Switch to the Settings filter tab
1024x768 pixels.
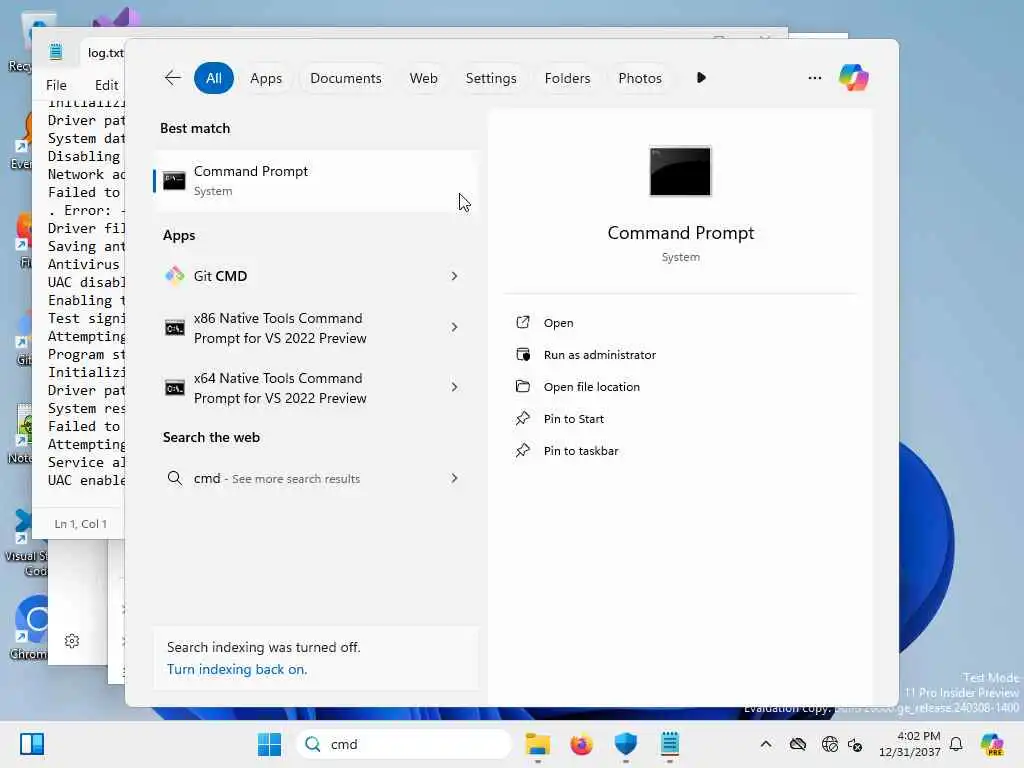pos(490,78)
